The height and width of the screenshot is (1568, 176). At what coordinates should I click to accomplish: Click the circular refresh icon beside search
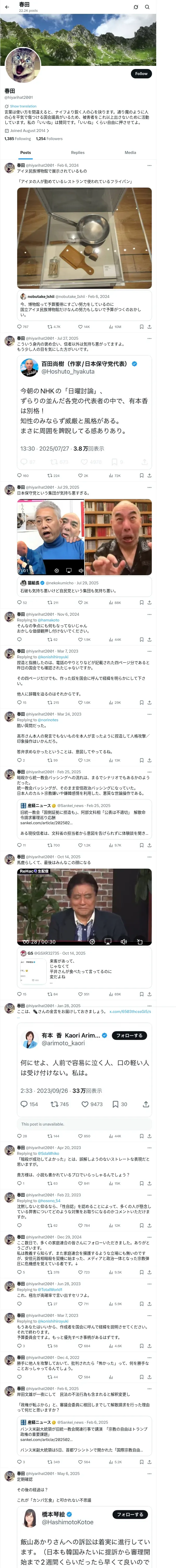click(135, 7)
